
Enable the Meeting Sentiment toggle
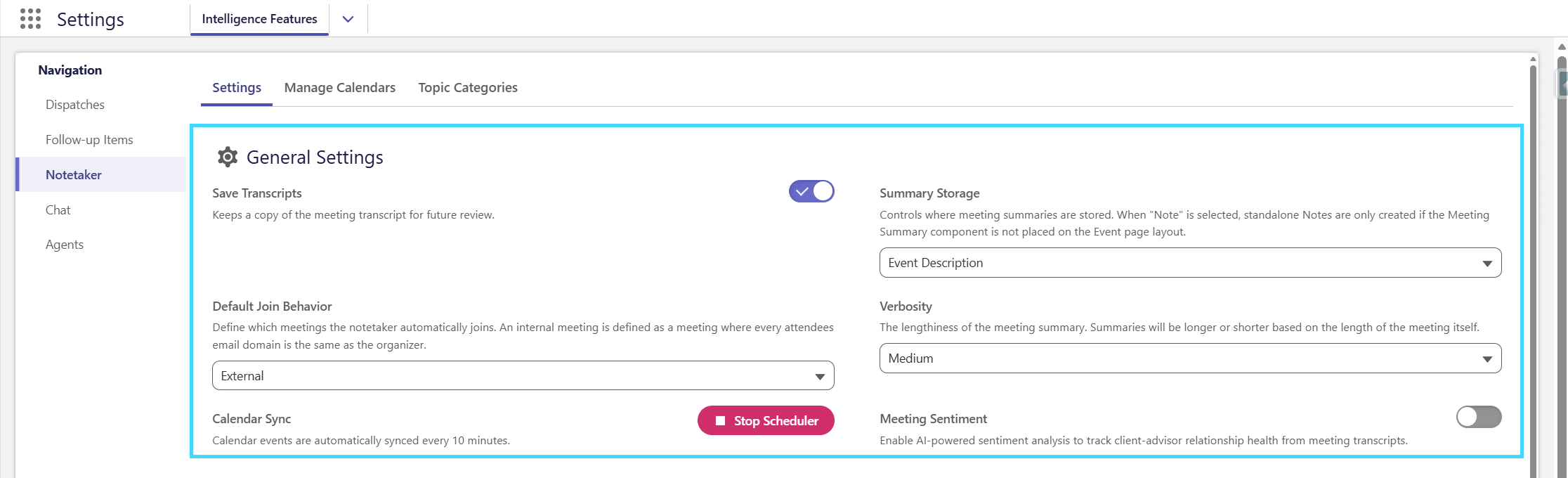point(1479,417)
